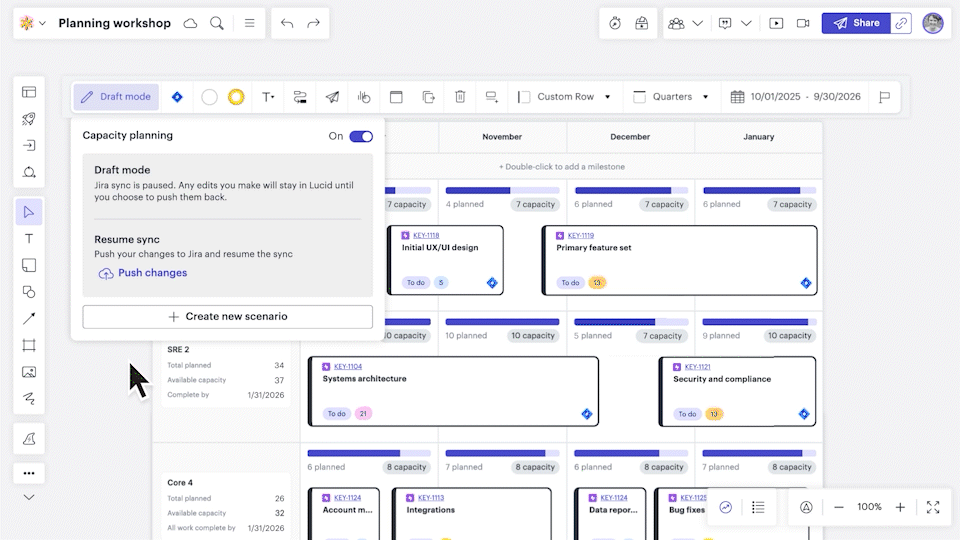This screenshot has width=960, height=540.
Task: Open the more tools ellipsis menu
Action: [x=29, y=473]
